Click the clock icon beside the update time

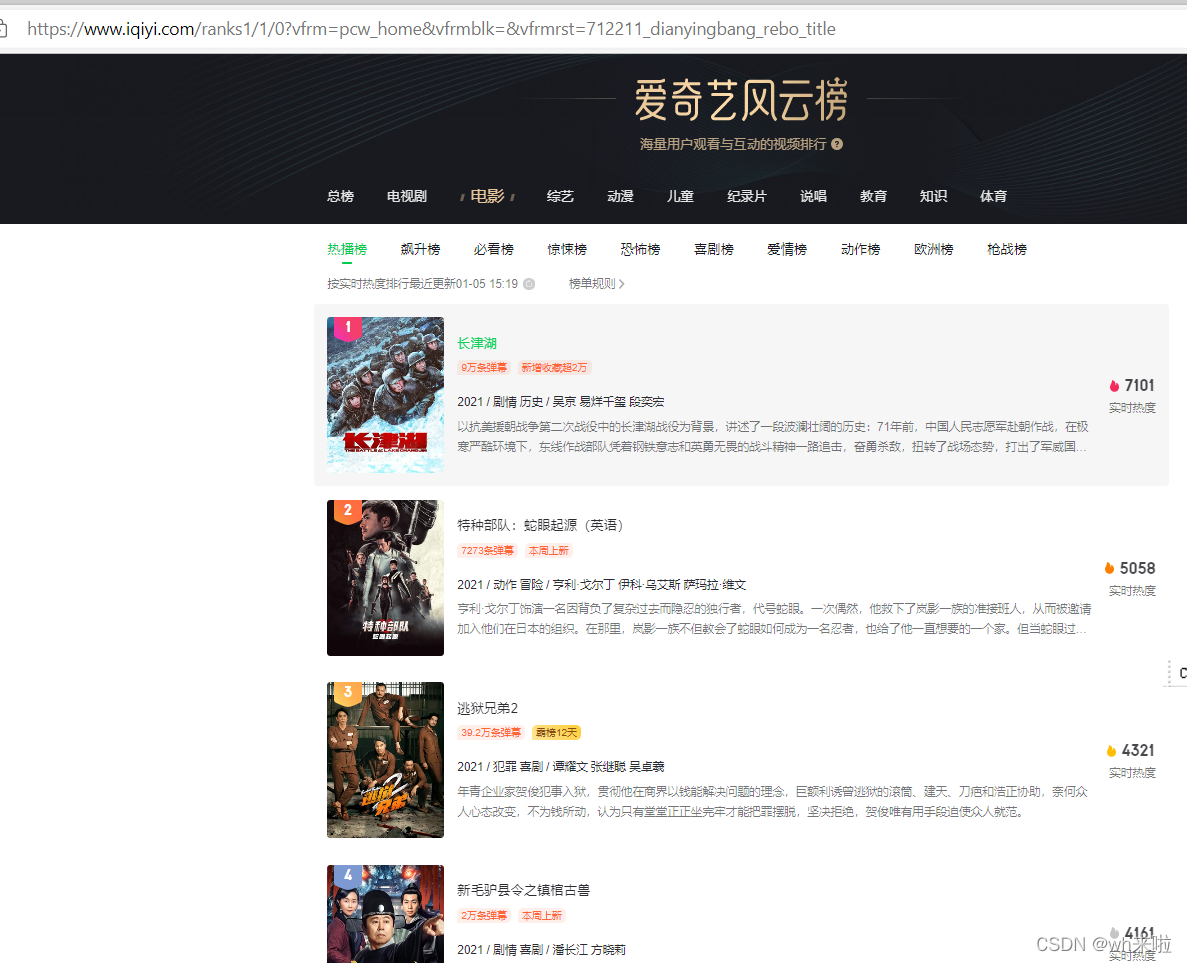click(x=529, y=284)
